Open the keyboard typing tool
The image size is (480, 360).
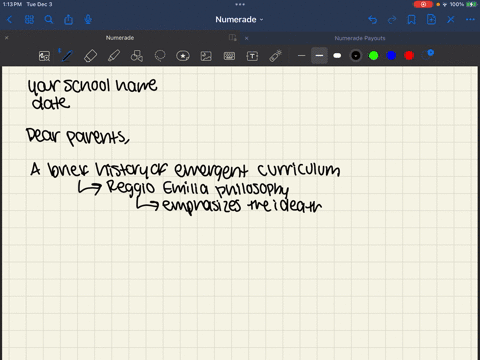click(229, 56)
